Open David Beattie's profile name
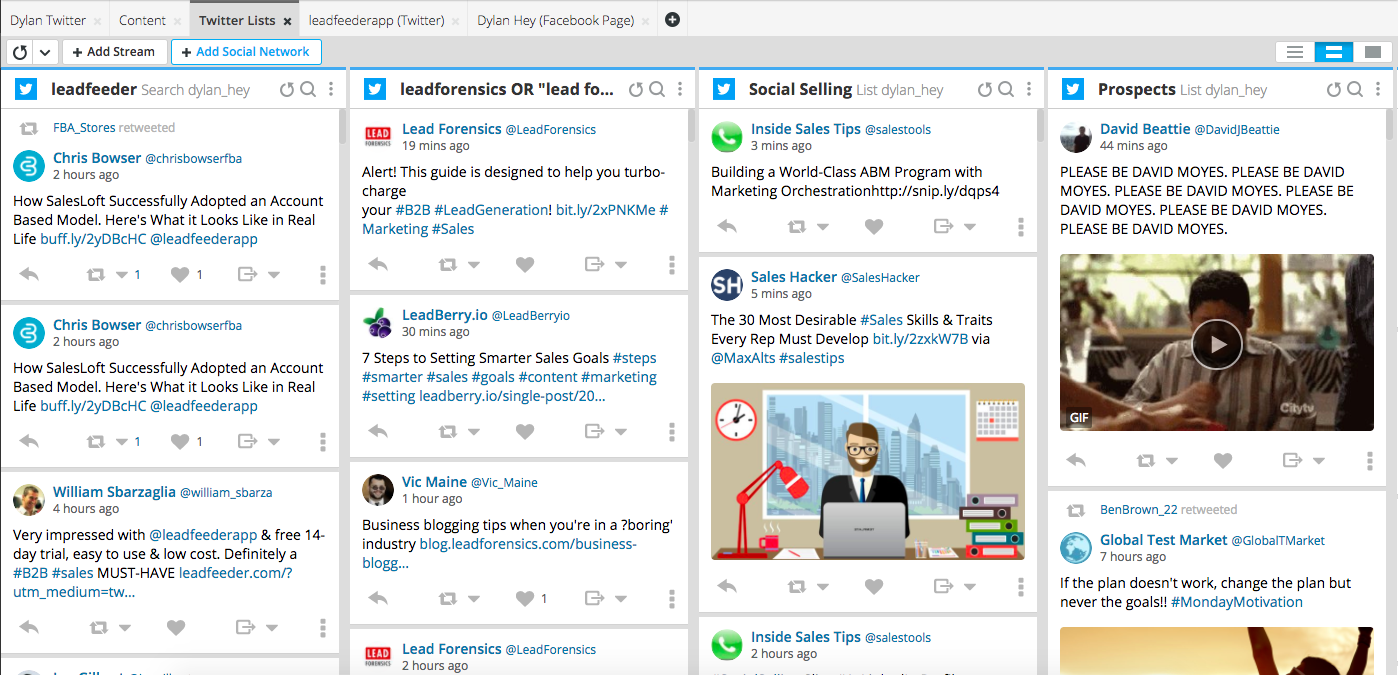 (1145, 129)
